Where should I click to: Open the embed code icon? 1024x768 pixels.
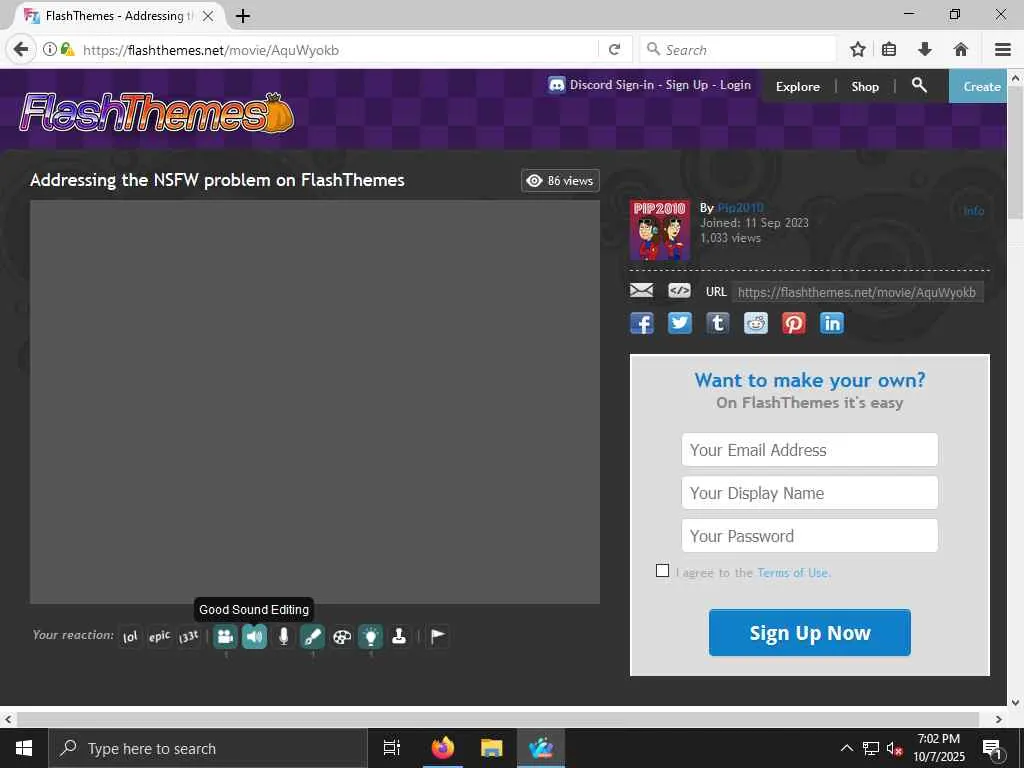[679, 290]
